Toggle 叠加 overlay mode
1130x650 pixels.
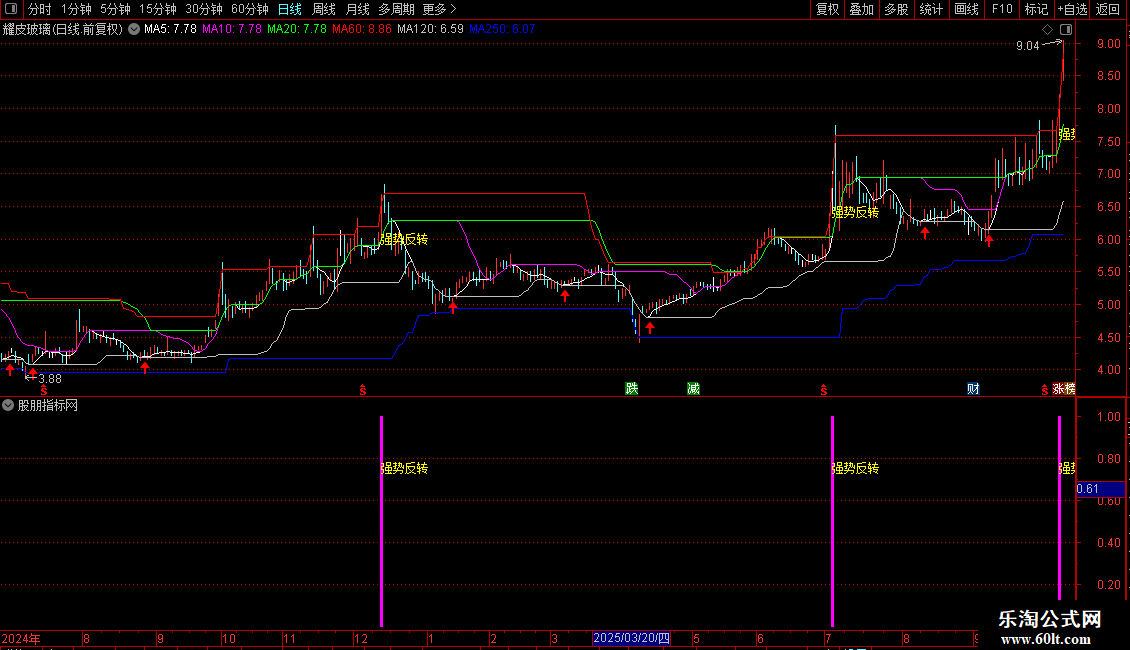tap(861, 10)
